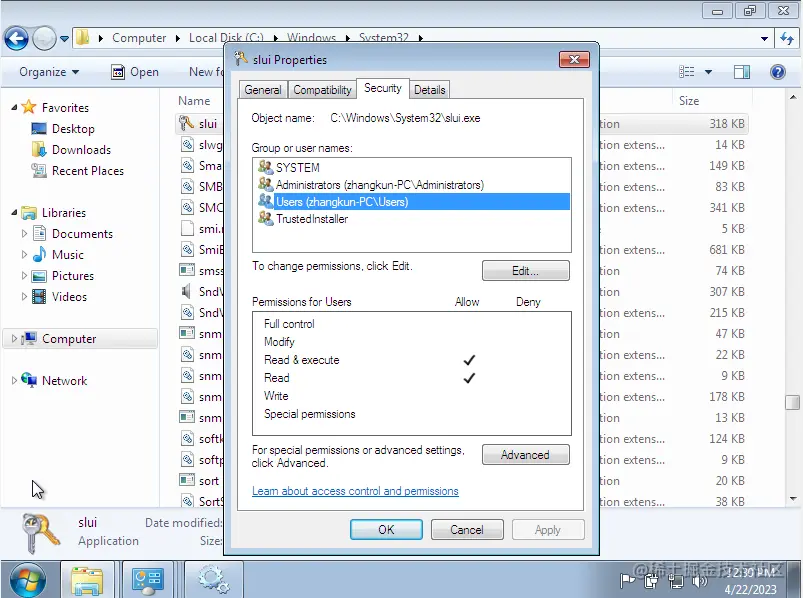
Task: Expand the Network node
Action: click(x=14, y=380)
